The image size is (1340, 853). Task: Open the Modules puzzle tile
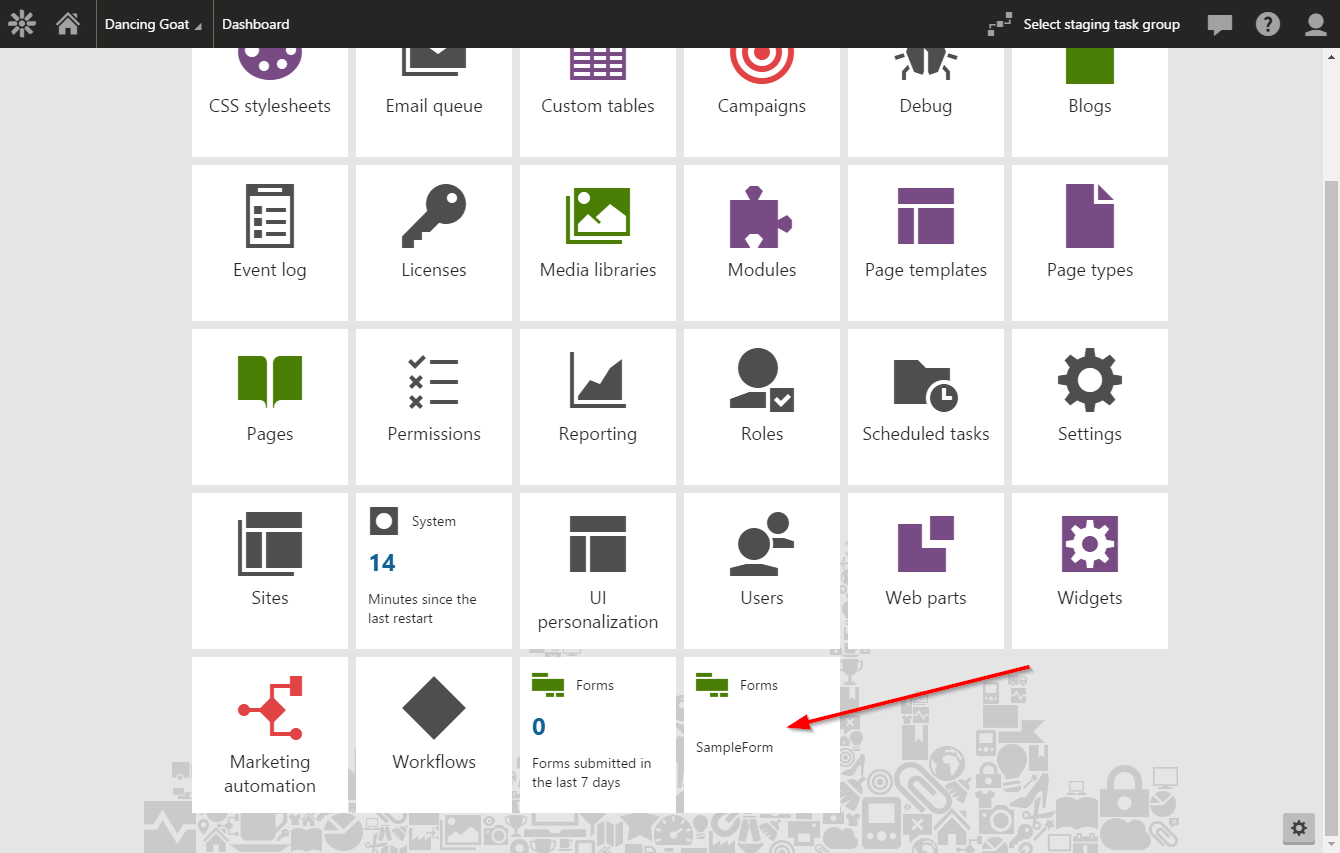[762, 242]
